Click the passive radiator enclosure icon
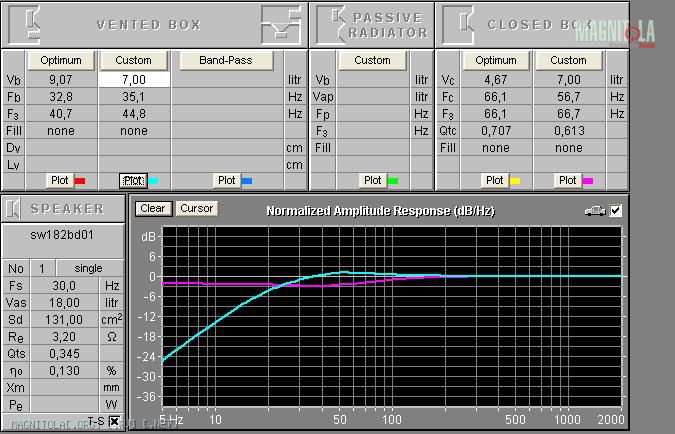The image size is (675, 434). click(330, 25)
